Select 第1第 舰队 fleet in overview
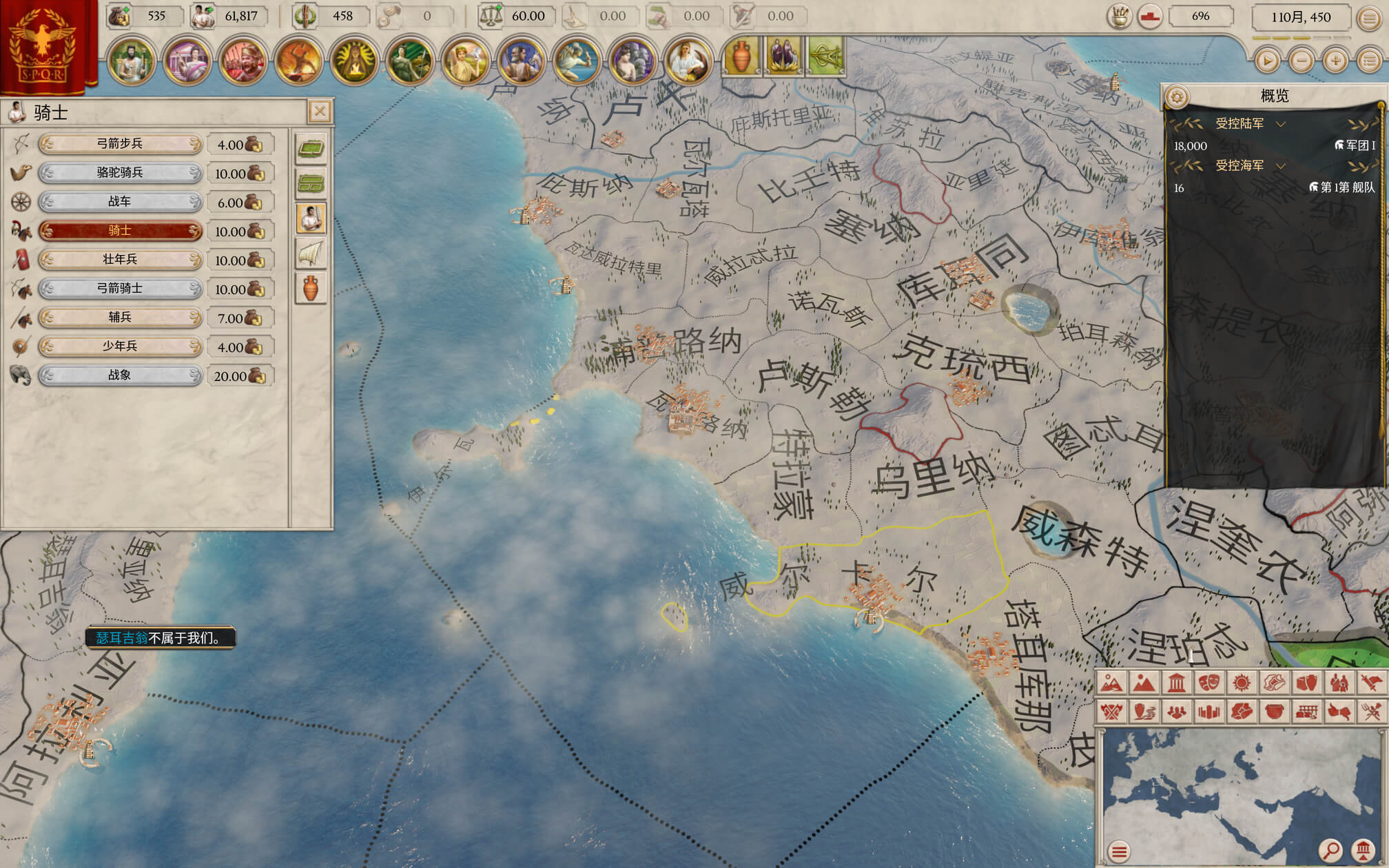1389x868 pixels. pyautogui.click(x=1341, y=187)
